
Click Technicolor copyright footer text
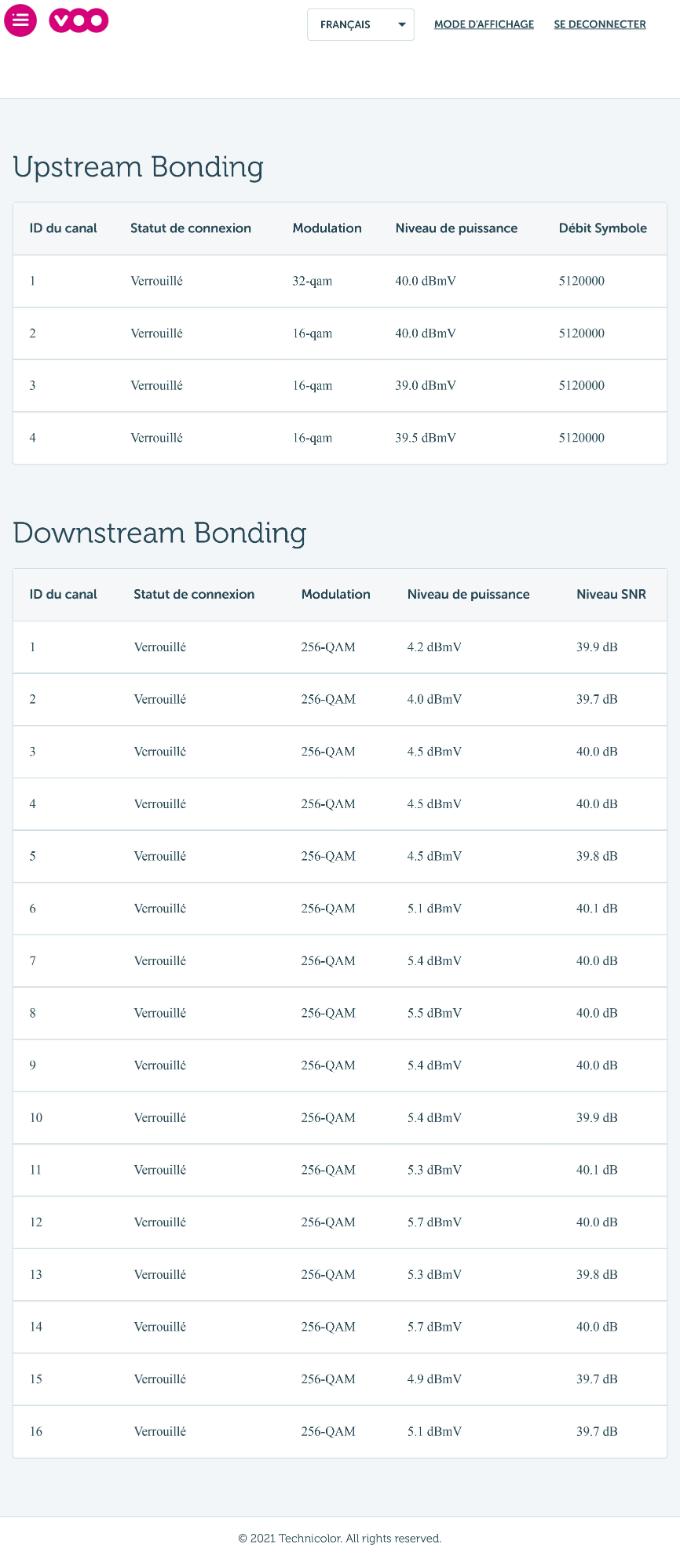click(339, 1538)
